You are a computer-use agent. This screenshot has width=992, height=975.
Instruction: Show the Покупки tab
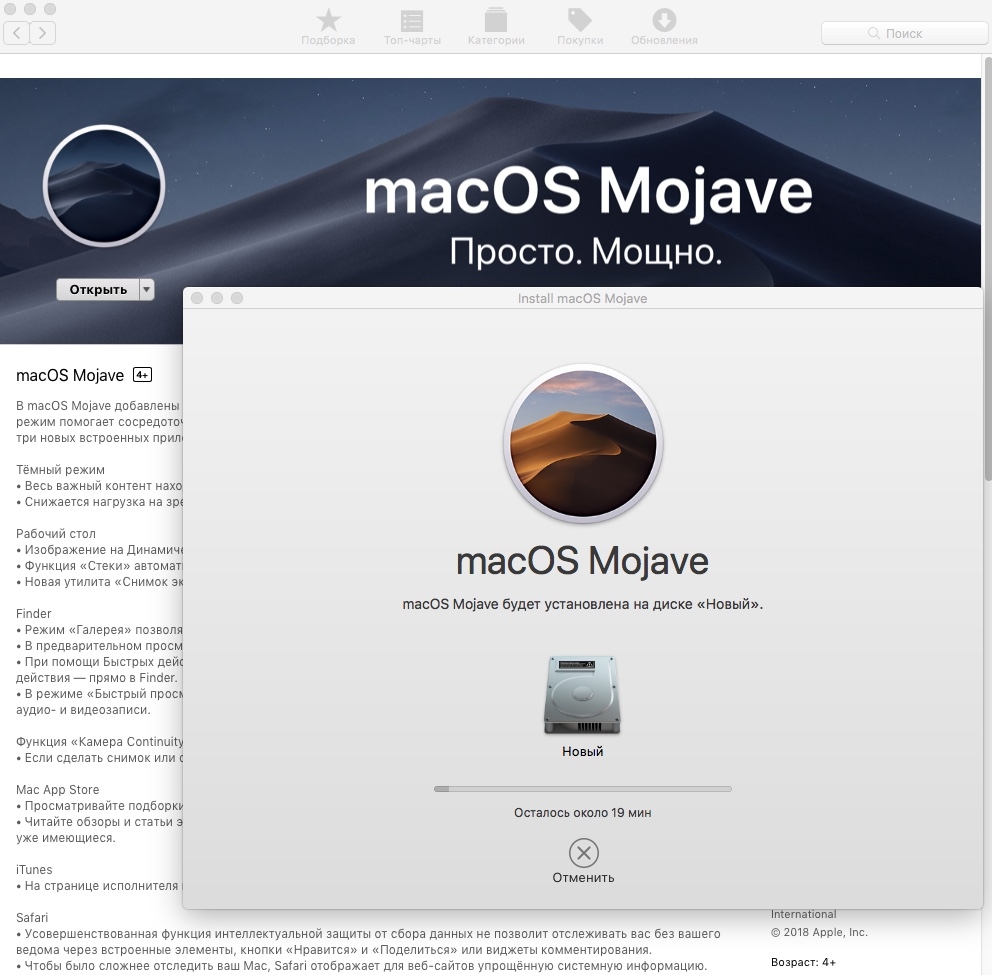coord(580,27)
